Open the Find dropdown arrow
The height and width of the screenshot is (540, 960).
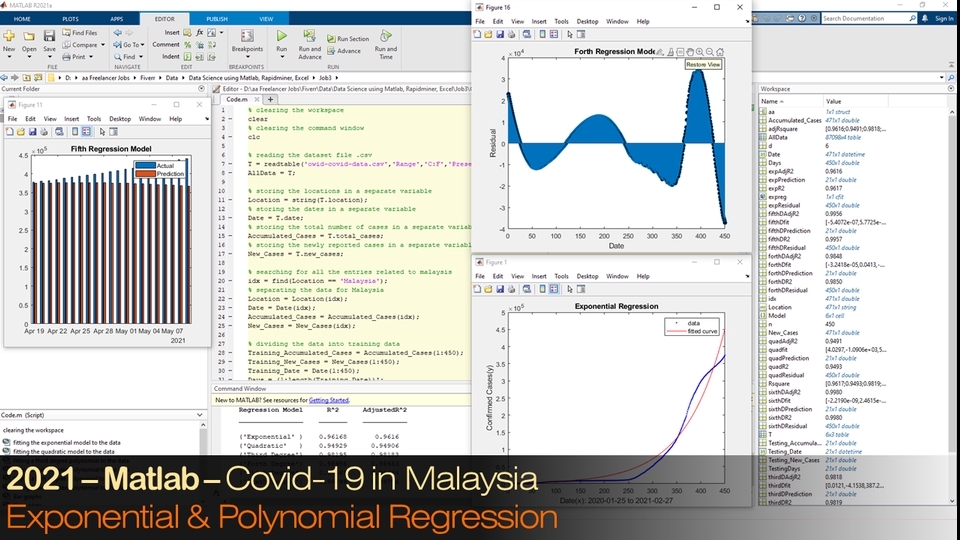click(x=140, y=57)
